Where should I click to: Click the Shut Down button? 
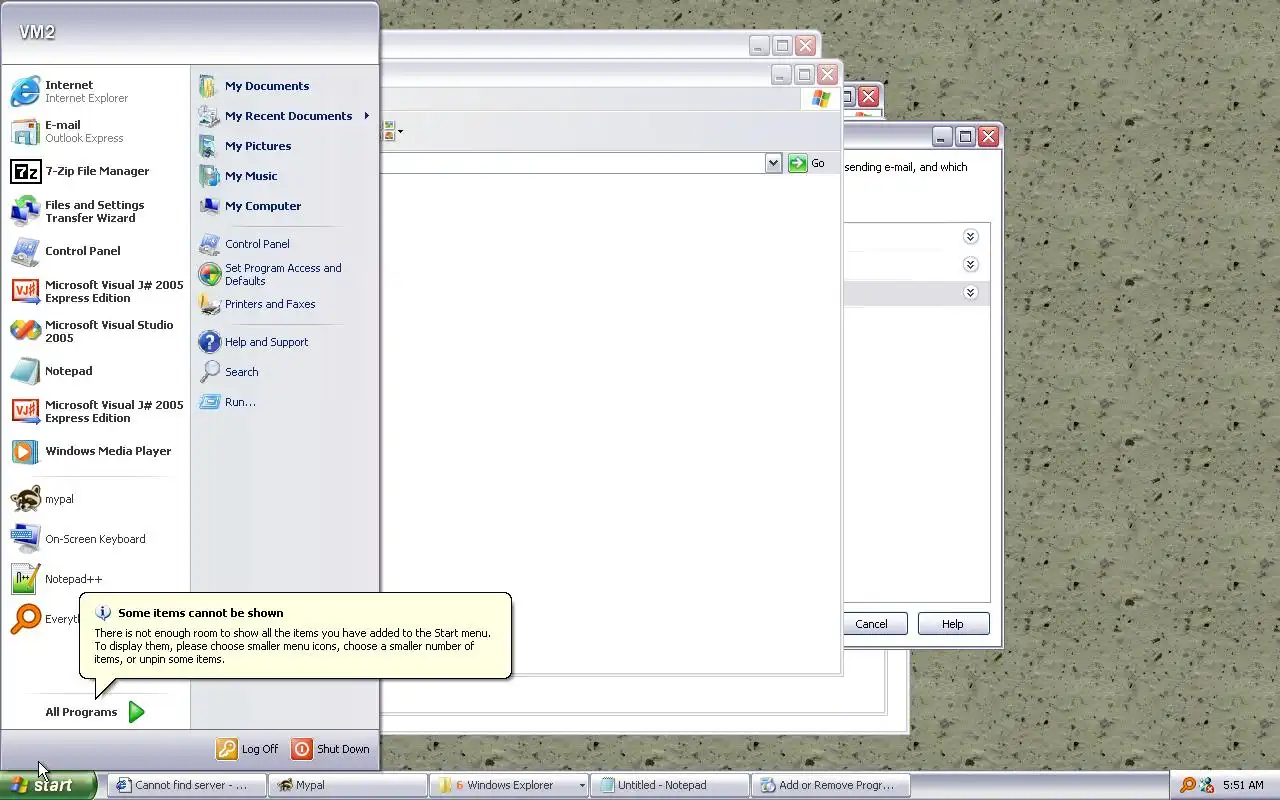(332, 749)
